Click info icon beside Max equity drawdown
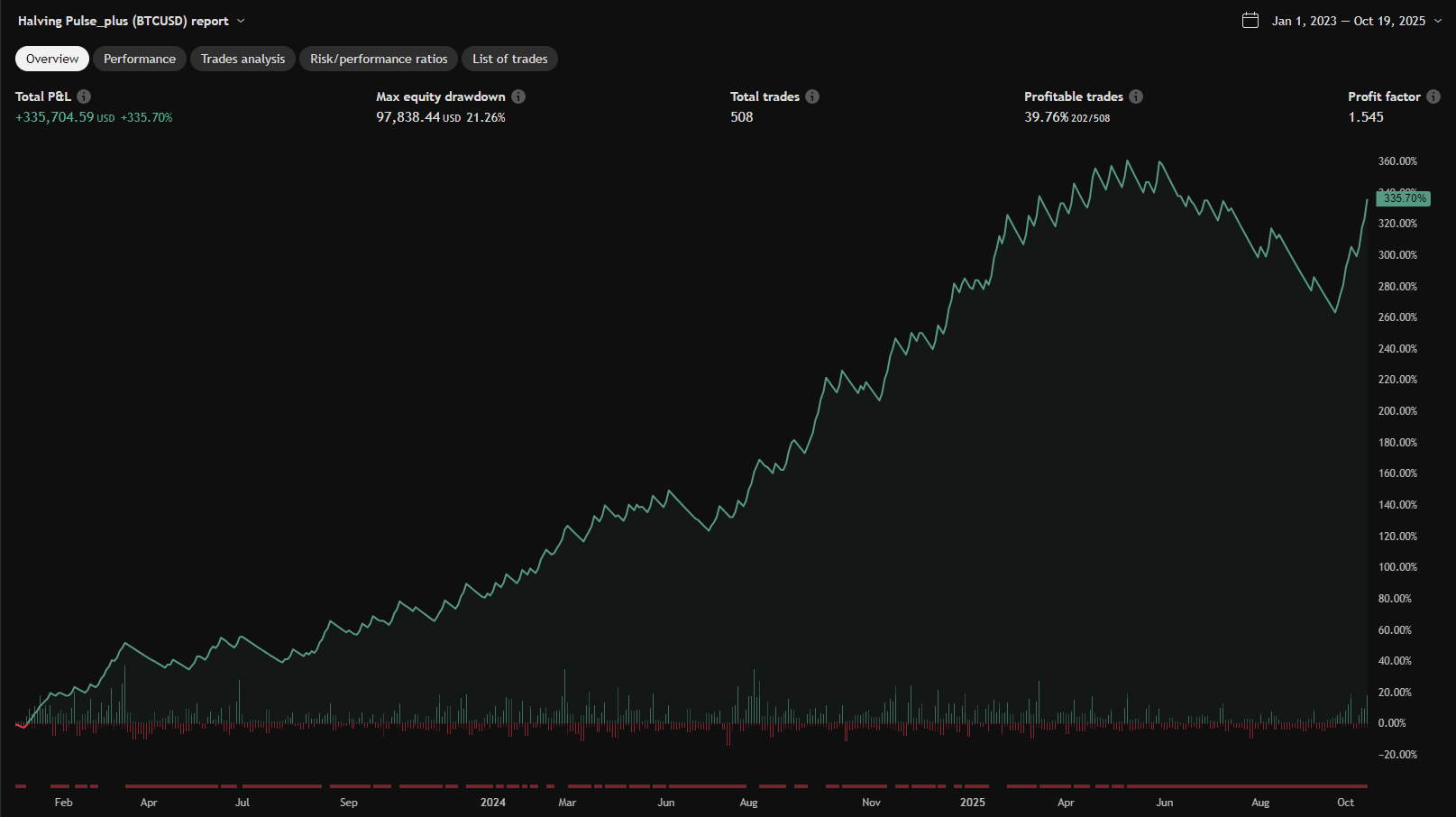The height and width of the screenshot is (817, 1456). point(518,96)
